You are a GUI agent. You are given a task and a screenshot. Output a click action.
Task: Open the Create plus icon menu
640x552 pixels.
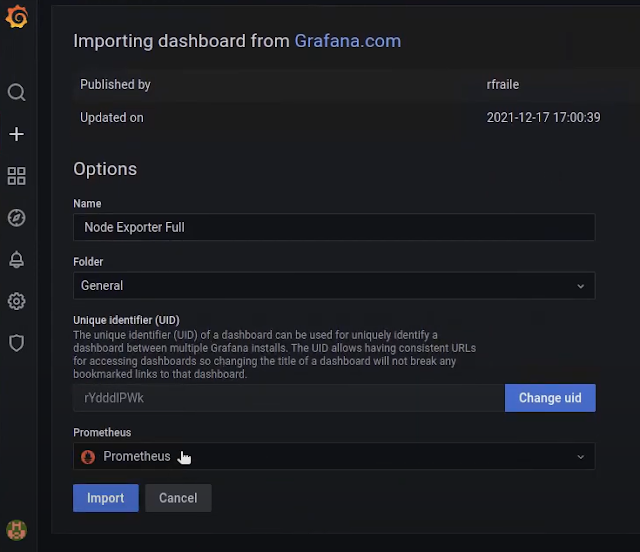[x=17, y=134]
